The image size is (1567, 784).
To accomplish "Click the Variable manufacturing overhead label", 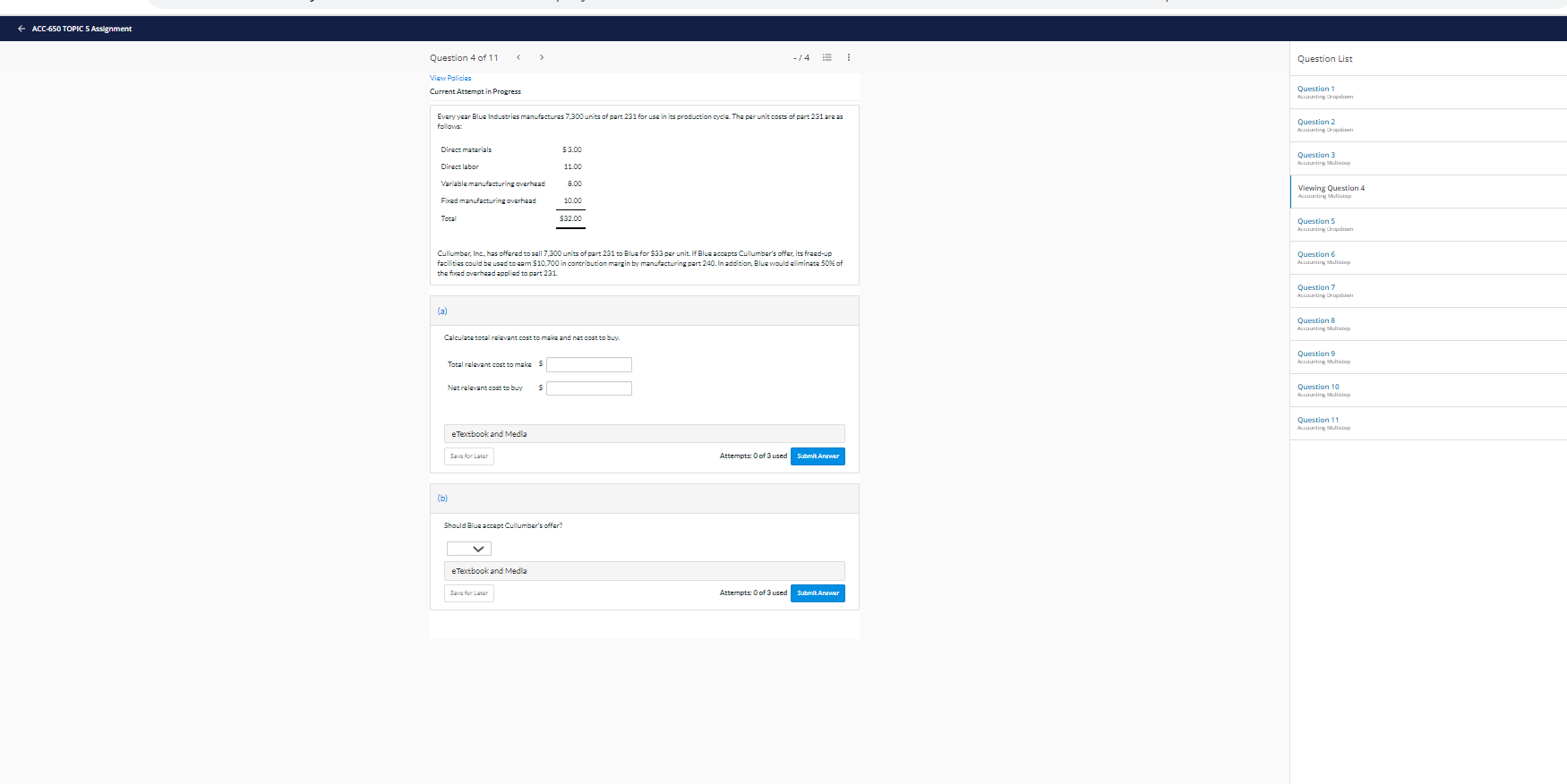I will coord(492,183).
